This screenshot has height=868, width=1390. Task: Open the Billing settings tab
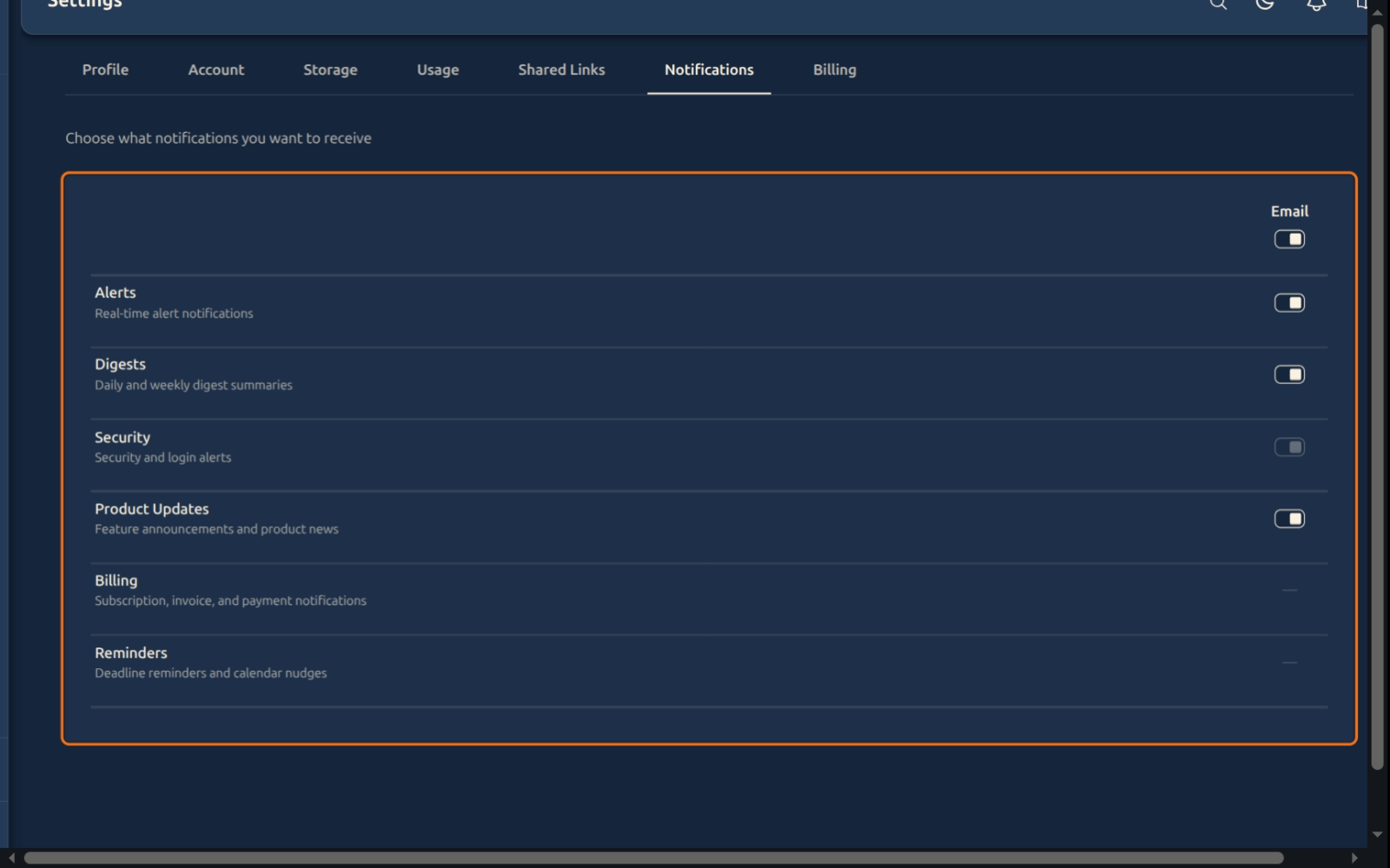pos(834,70)
